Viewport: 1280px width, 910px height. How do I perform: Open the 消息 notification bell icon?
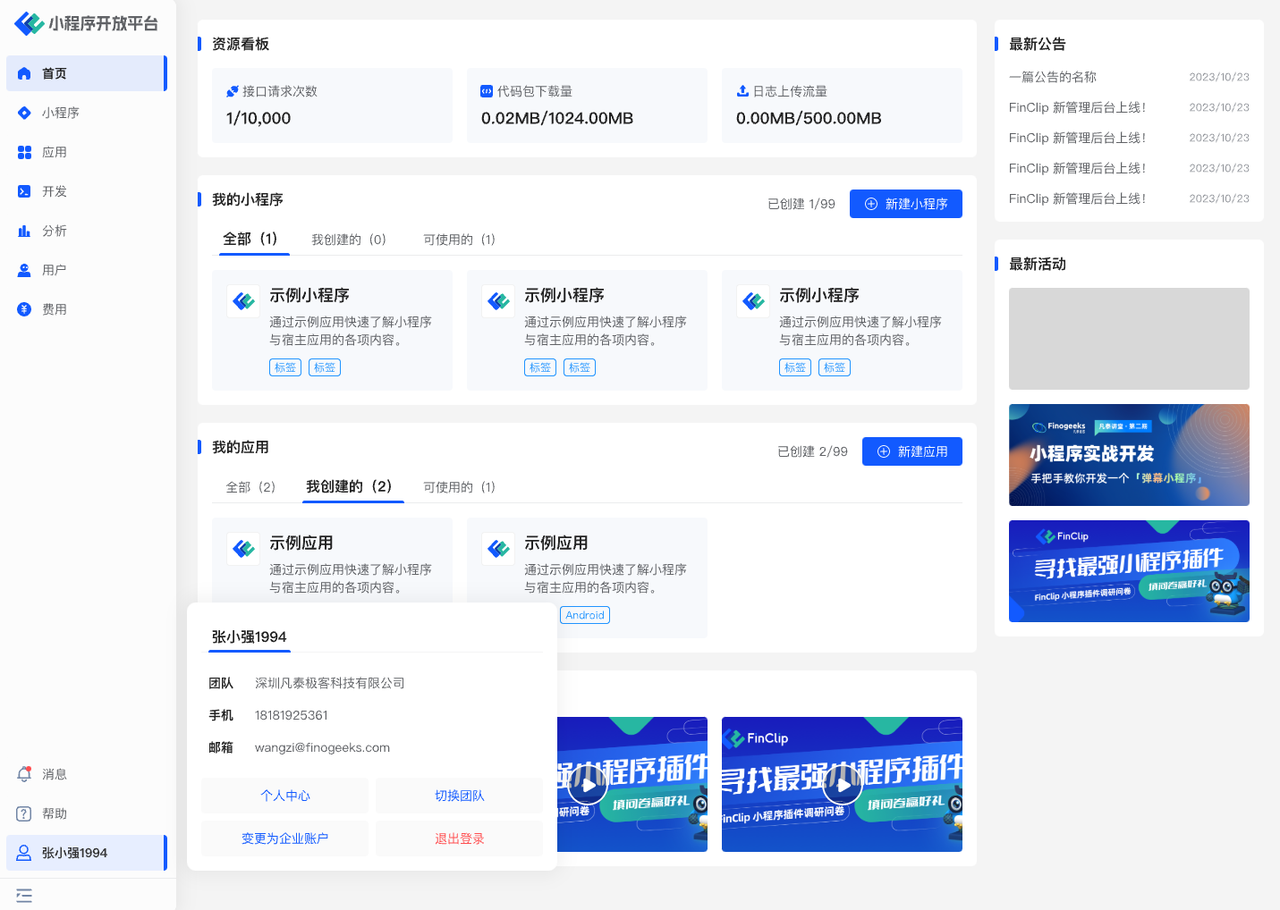[x=25, y=774]
